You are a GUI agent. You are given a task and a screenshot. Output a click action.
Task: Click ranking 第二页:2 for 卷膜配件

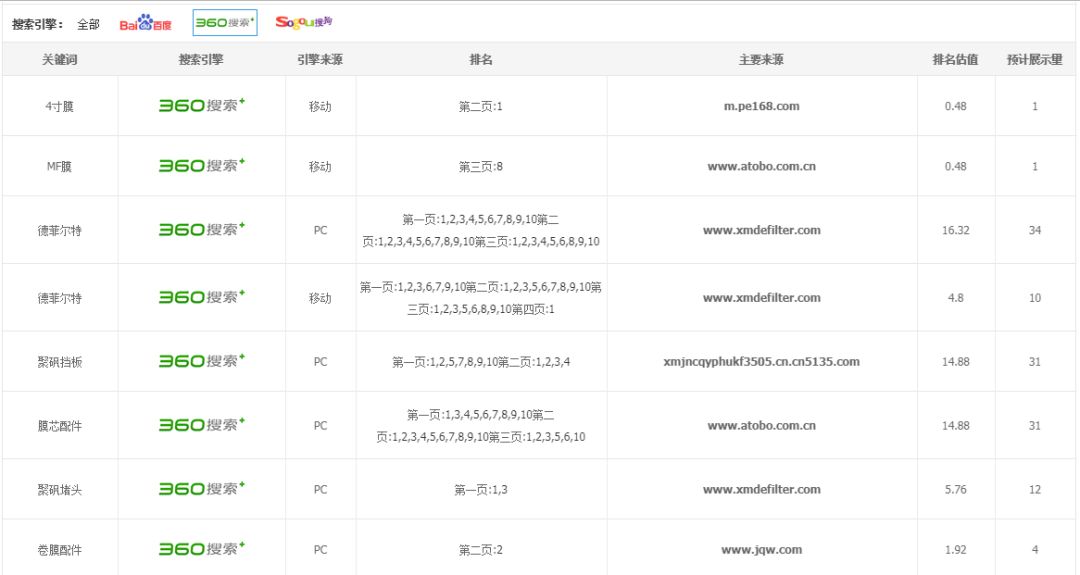pyautogui.click(x=481, y=550)
